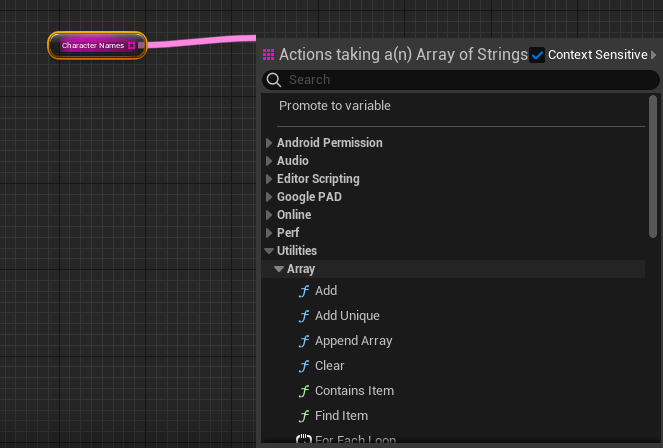Click the array grid icon in menu title

(268, 55)
